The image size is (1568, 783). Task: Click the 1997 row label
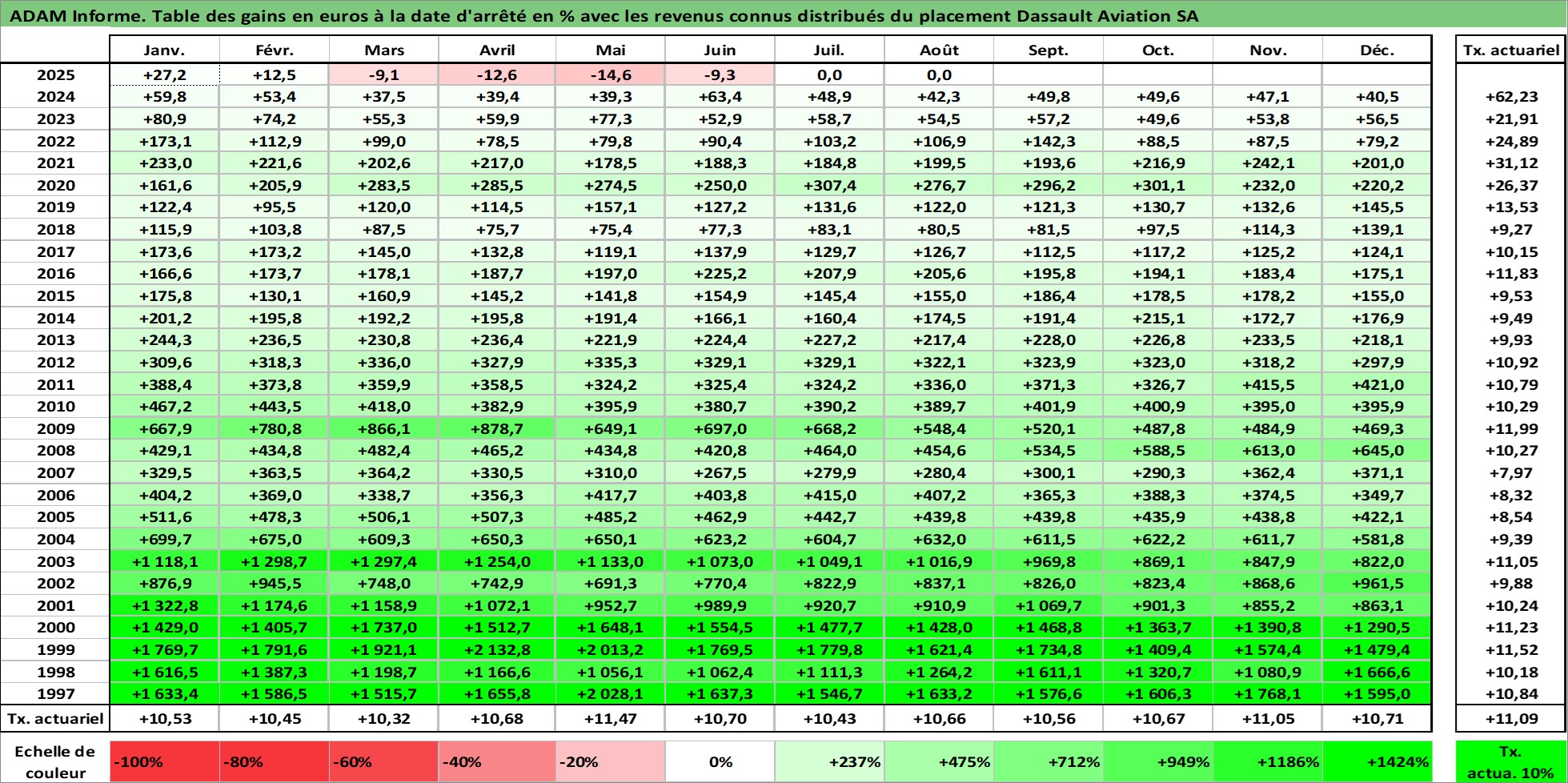click(x=55, y=694)
